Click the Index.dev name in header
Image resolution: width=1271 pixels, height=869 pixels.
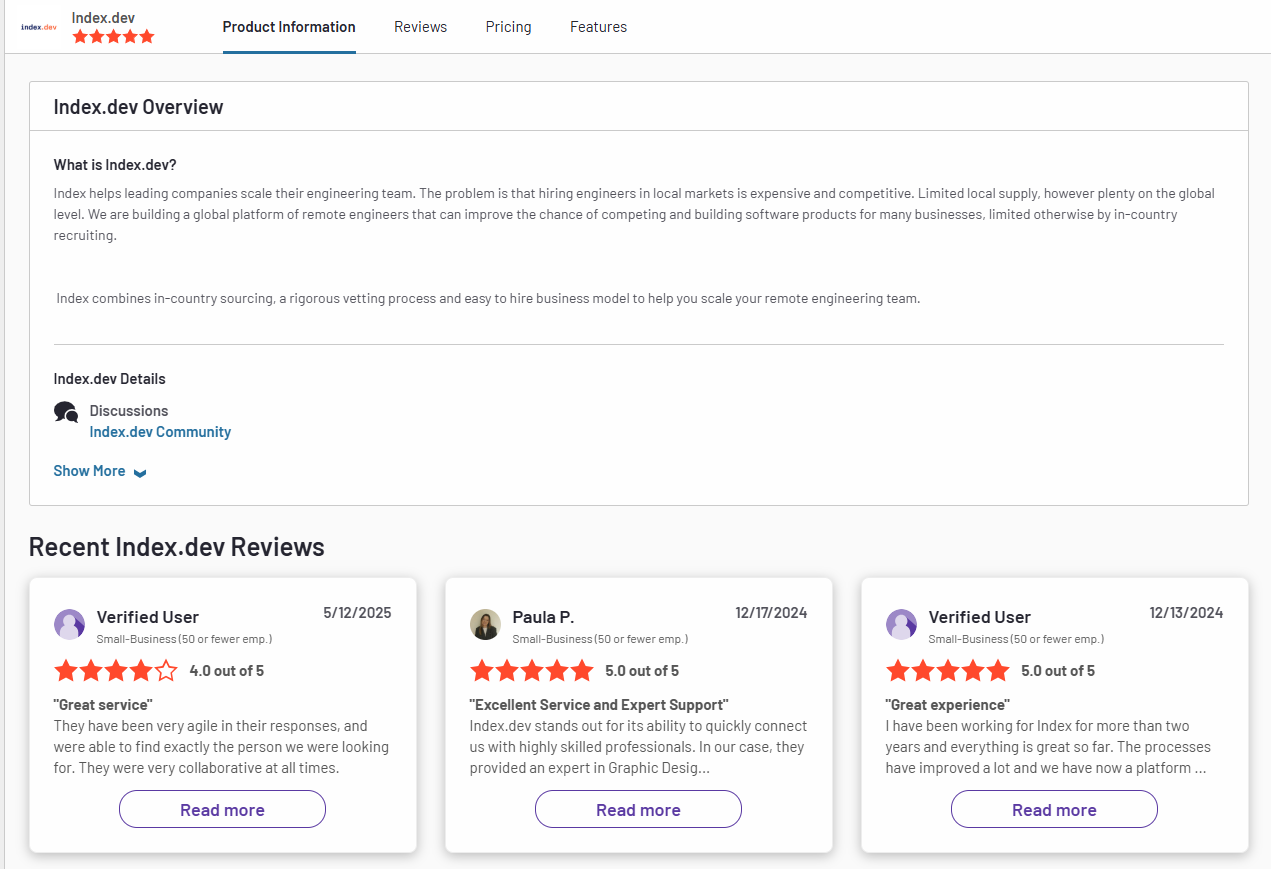pos(103,18)
